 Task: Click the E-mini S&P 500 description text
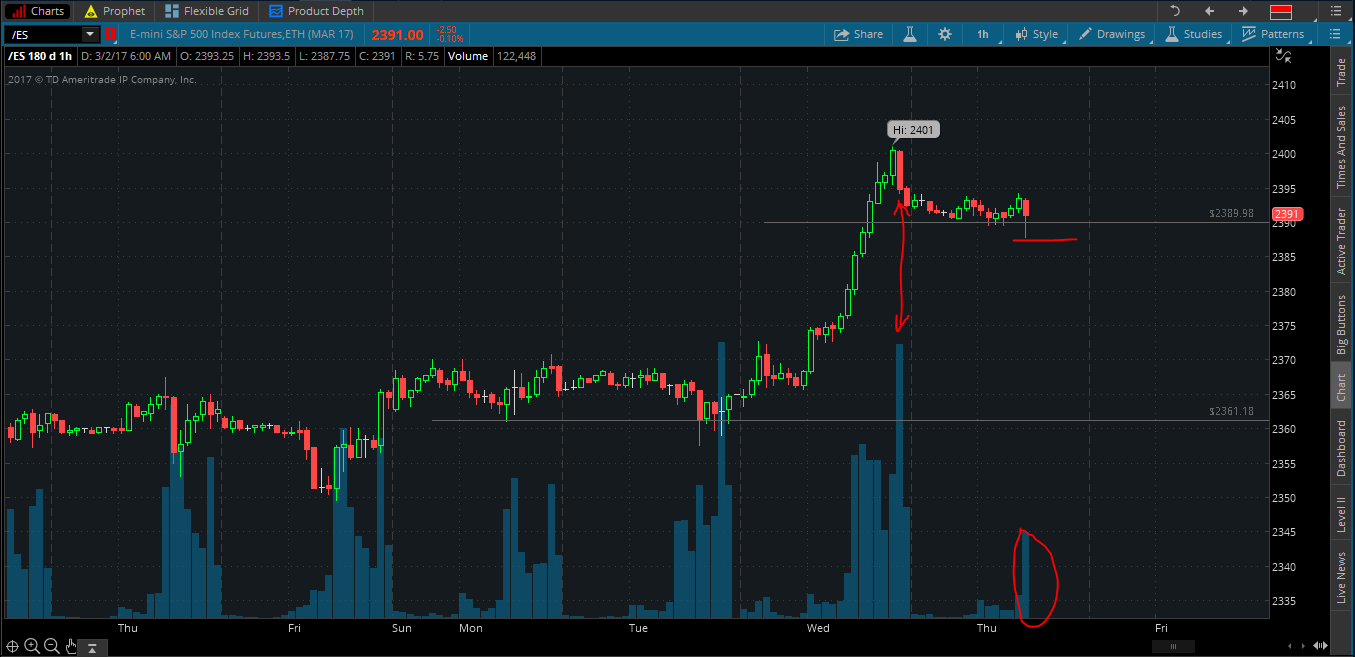[242, 34]
